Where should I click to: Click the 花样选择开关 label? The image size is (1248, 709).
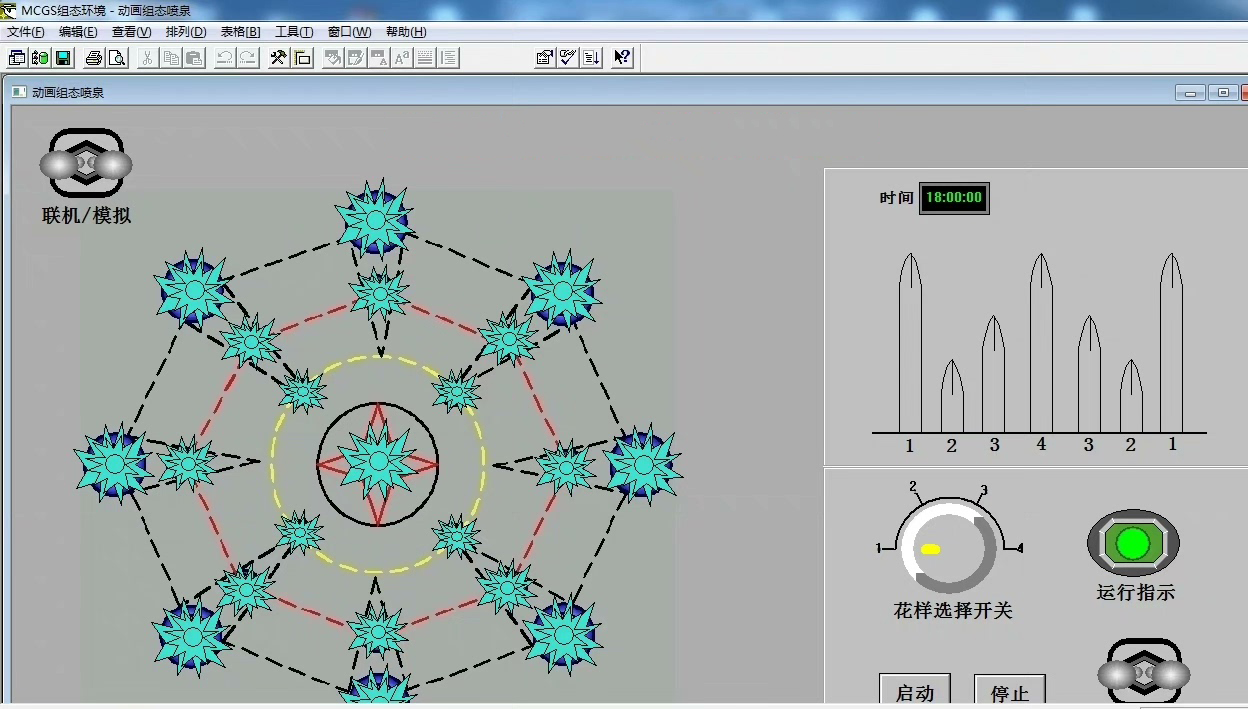953,610
